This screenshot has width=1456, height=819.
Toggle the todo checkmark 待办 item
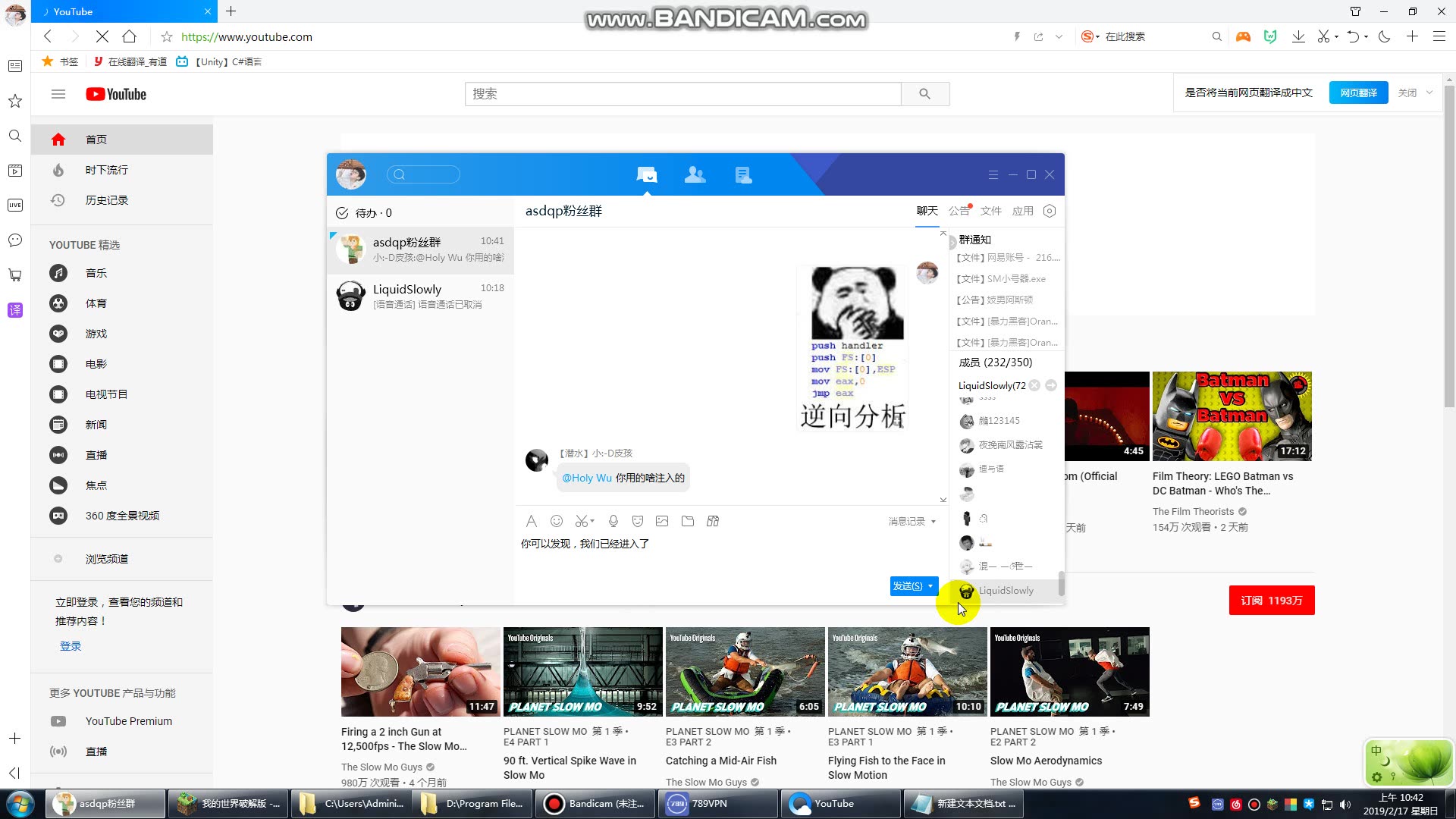pyautogui.click(x=342, y=213)
